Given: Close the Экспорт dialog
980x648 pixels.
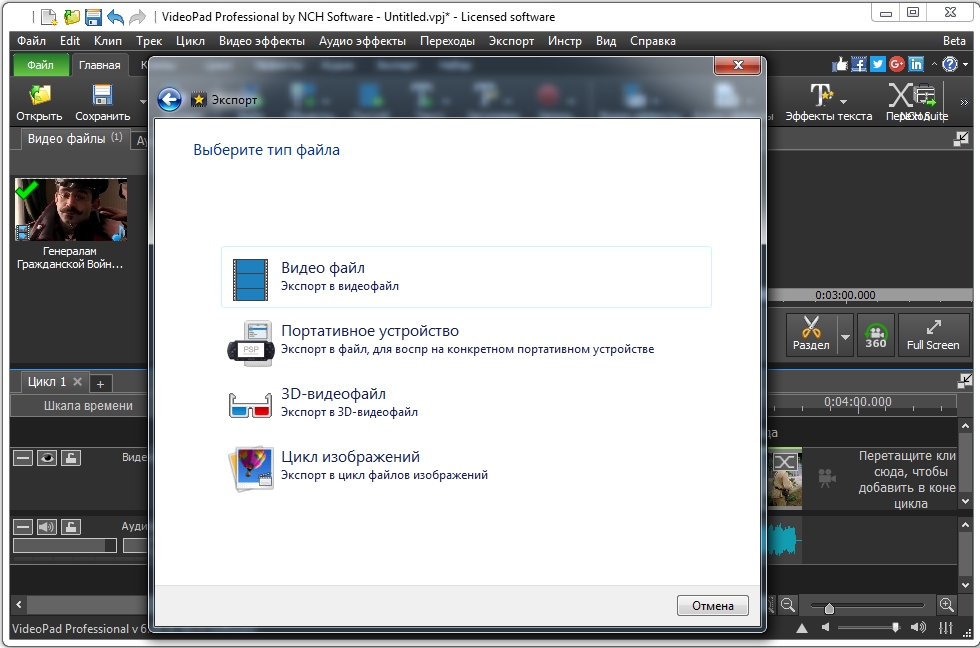Looking at the screenshot, I should [x=738, y=65].
